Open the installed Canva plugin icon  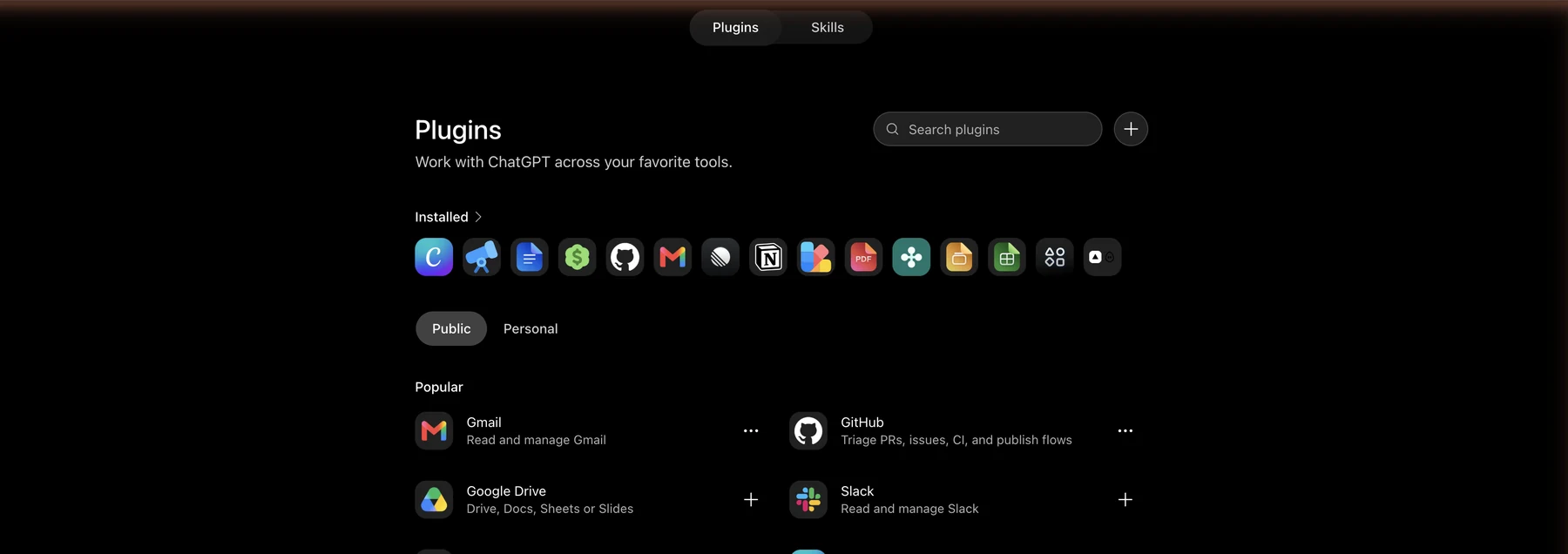point(434,257)
